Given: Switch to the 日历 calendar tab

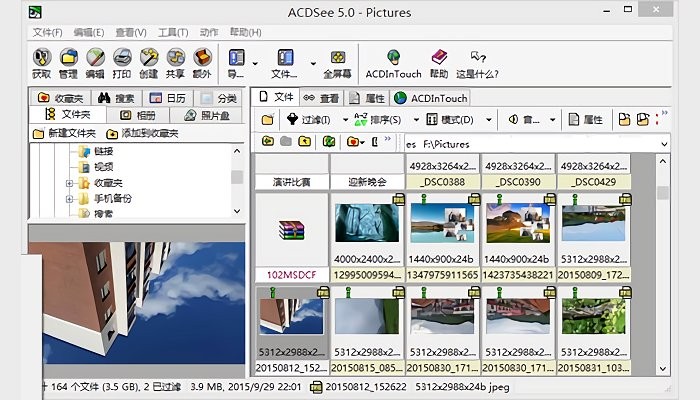Looking at the screenshot, I should [x=167, y=98].
